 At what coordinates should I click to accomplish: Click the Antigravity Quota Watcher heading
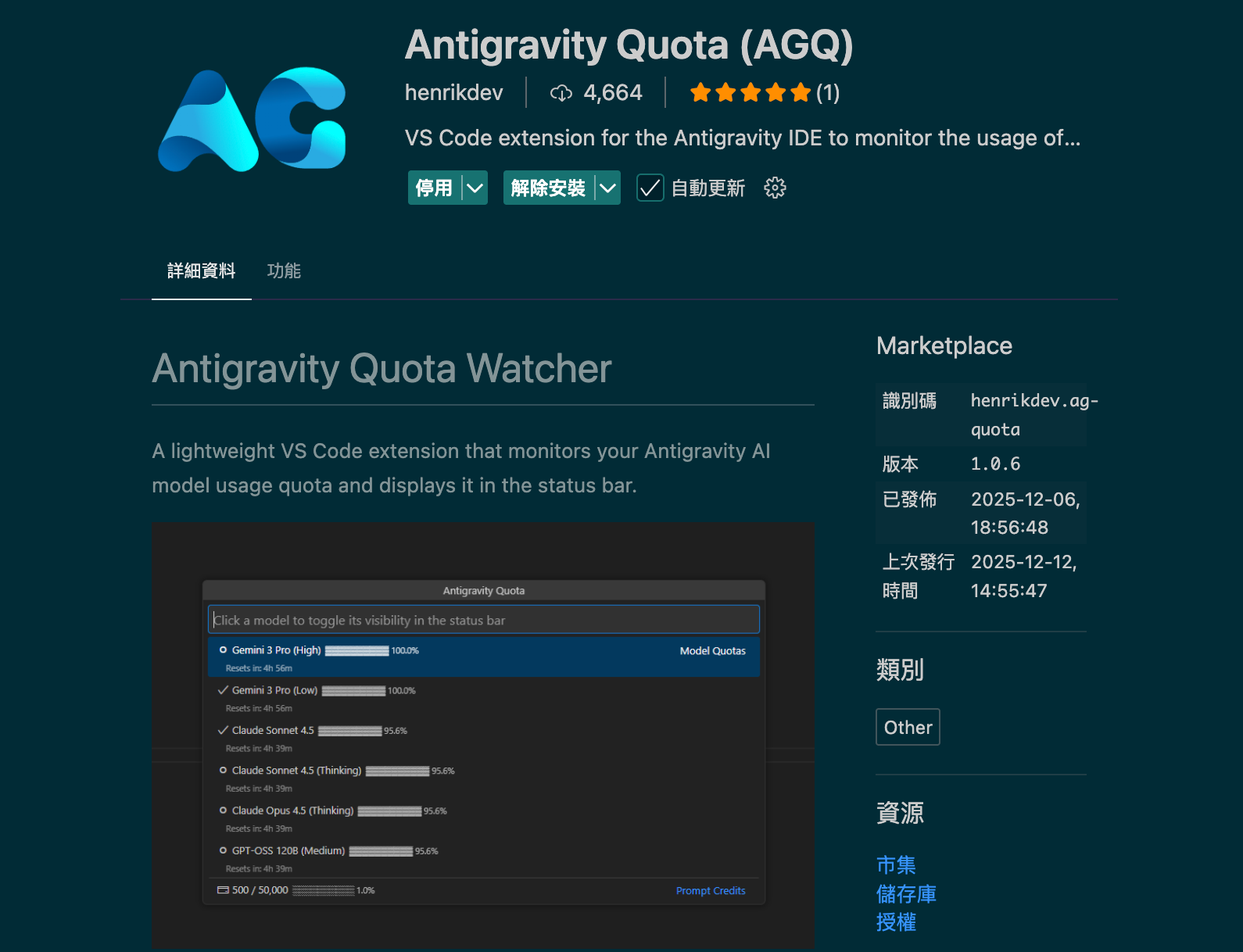point(381,368)
